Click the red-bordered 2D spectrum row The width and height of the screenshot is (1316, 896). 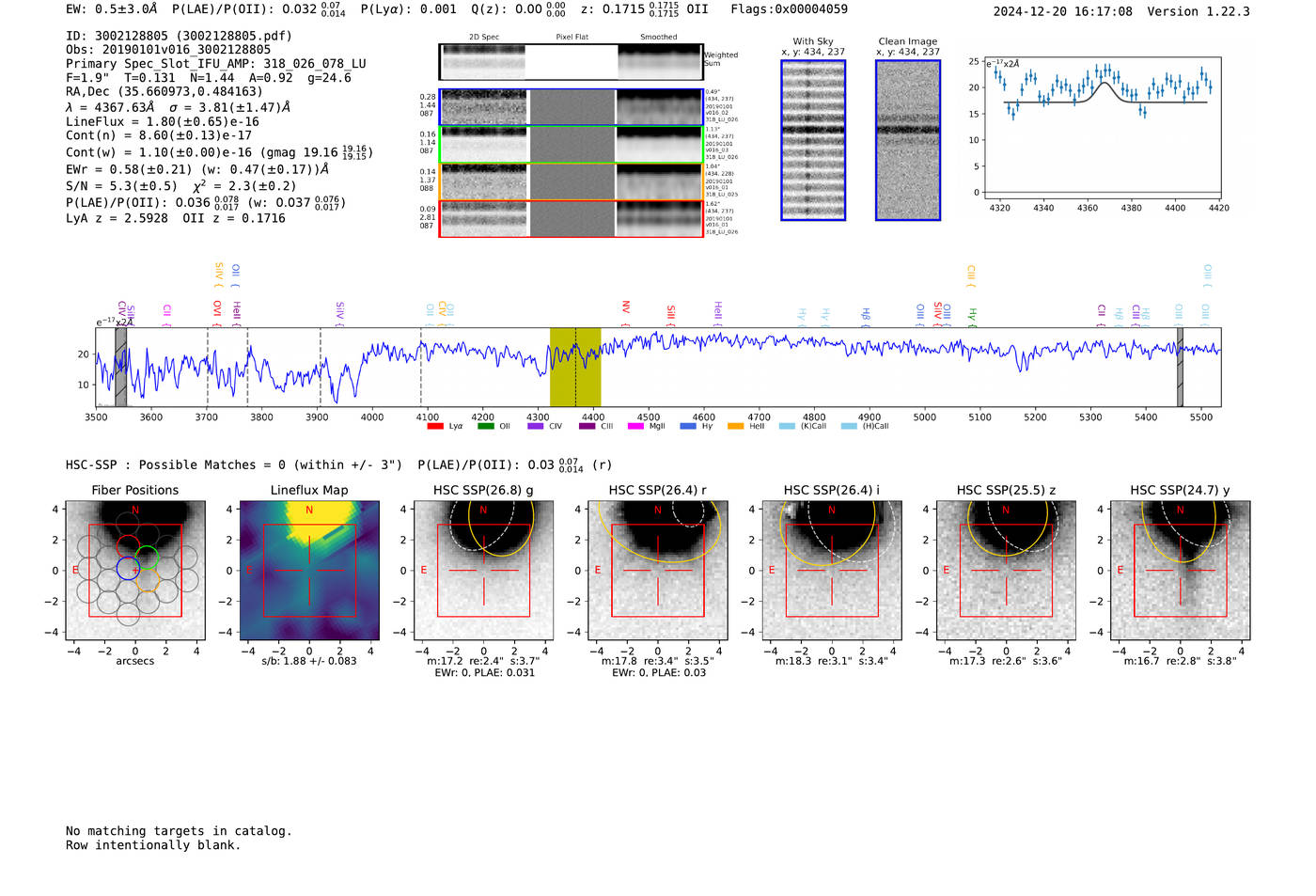(571, 218)
